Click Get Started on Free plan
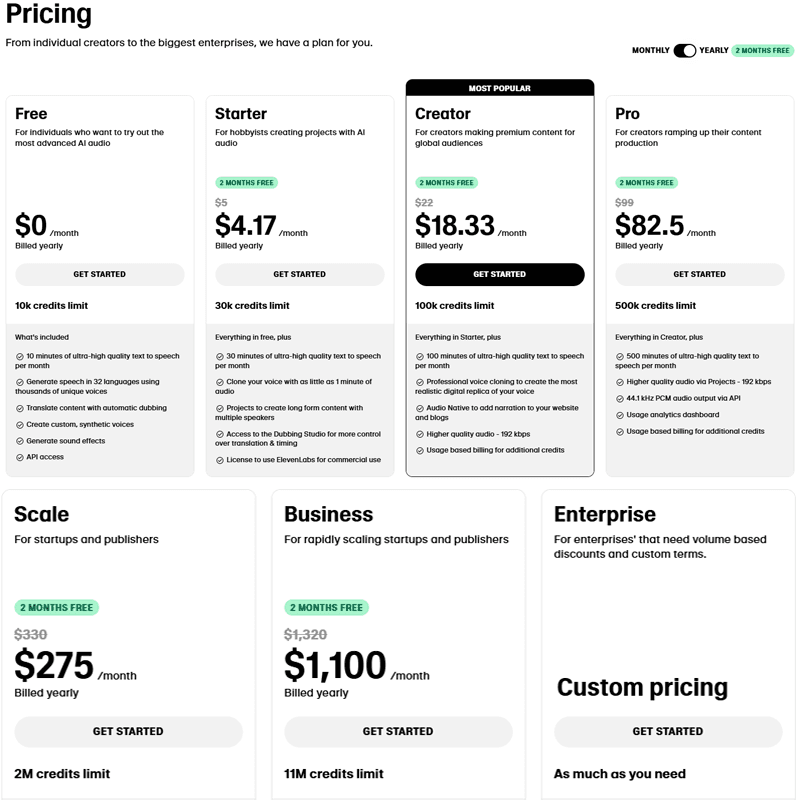Viewport: 800px width, 800px height. pyautogui.click(x=100, y=274)
